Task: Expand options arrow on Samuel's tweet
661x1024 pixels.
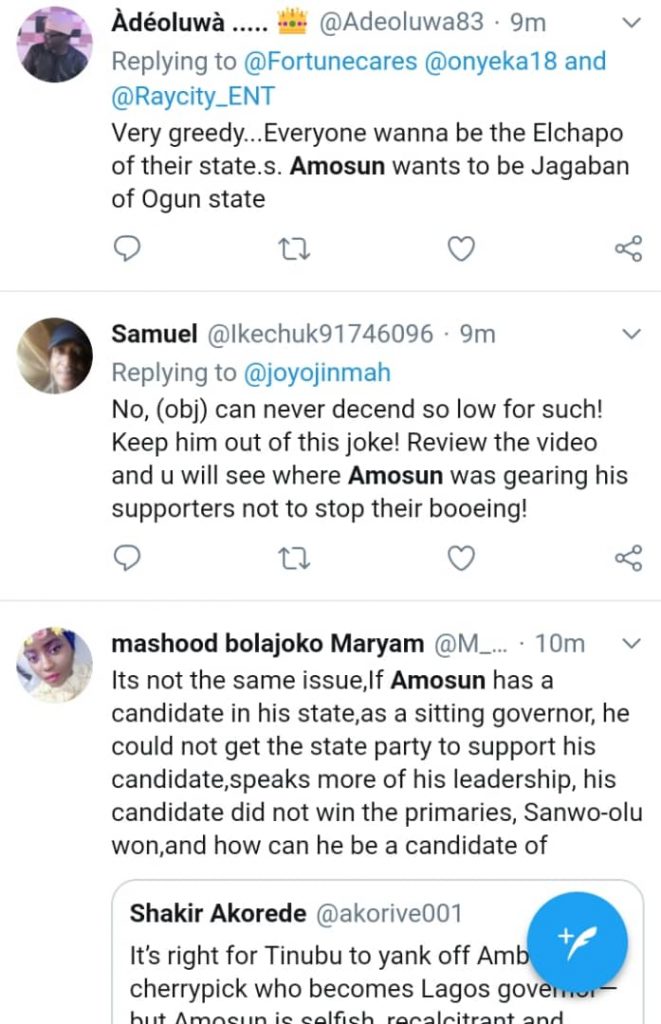Action: click(631, 333)
